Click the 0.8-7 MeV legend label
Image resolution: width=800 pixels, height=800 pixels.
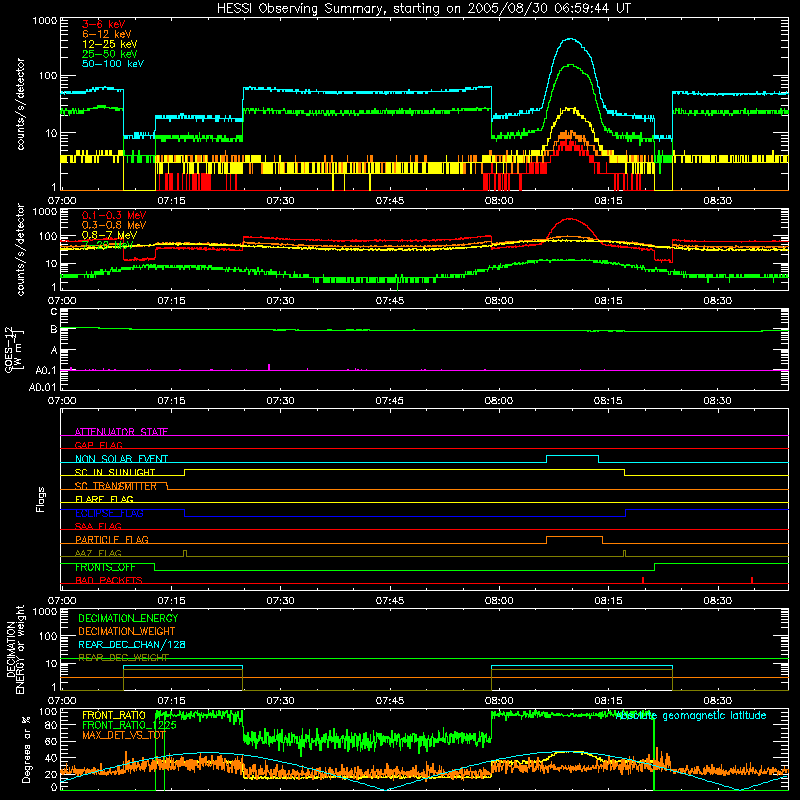tap(109, 235)
